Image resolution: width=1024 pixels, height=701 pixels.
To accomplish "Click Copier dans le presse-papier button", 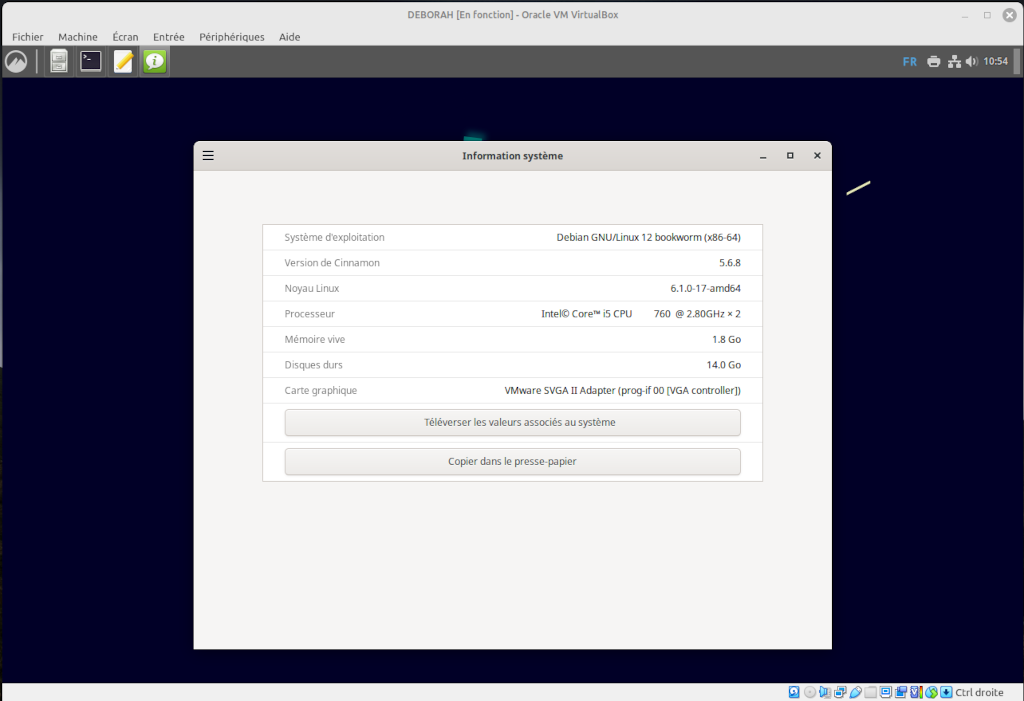I will 512,462.
